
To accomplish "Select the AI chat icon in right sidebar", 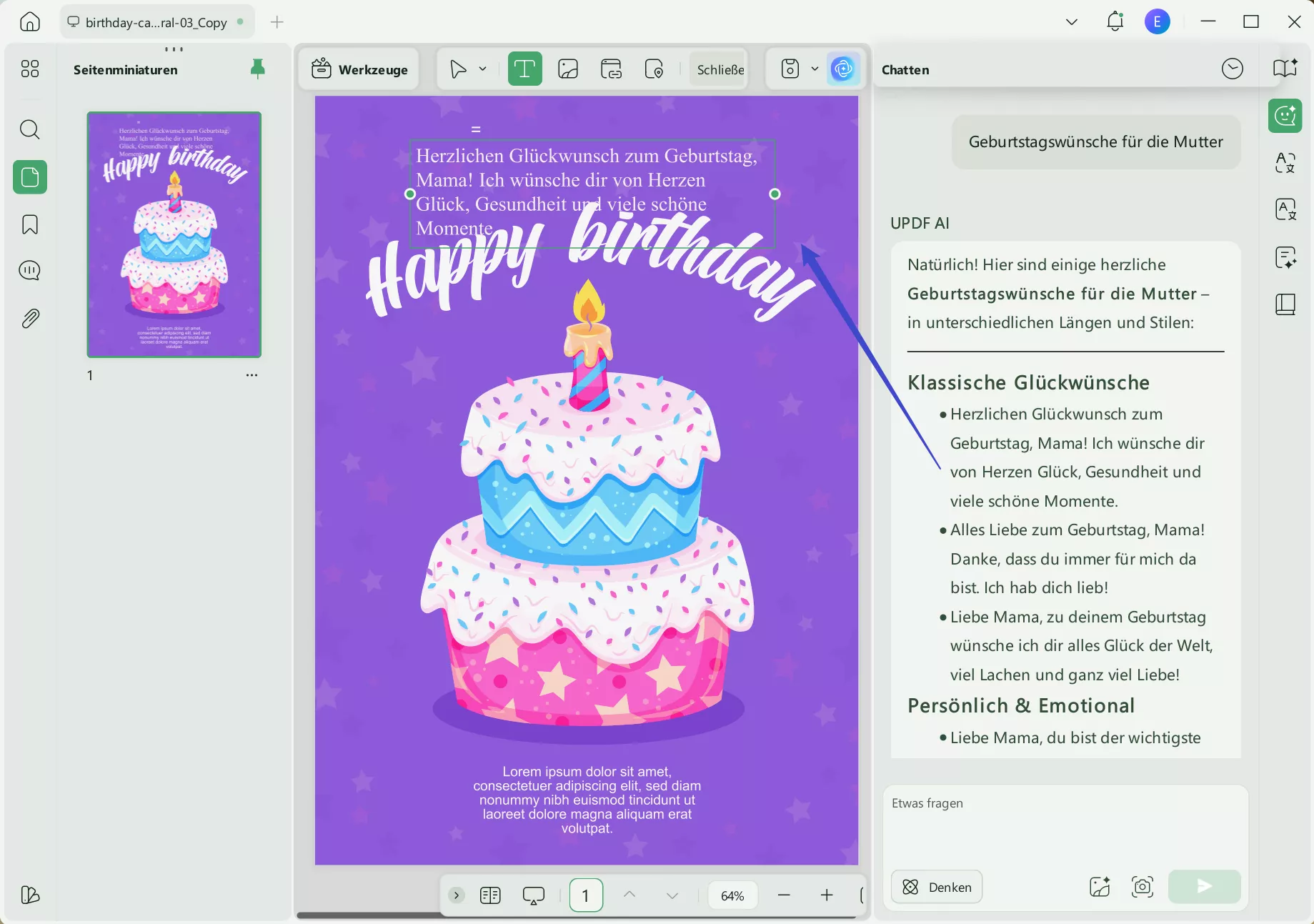I will tap(1285, 115).
